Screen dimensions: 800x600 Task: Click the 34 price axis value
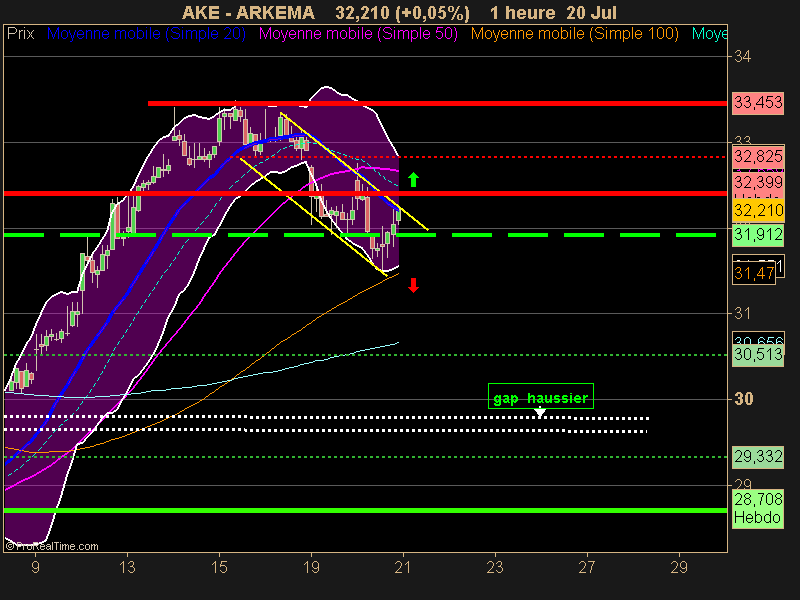(742, 56)
